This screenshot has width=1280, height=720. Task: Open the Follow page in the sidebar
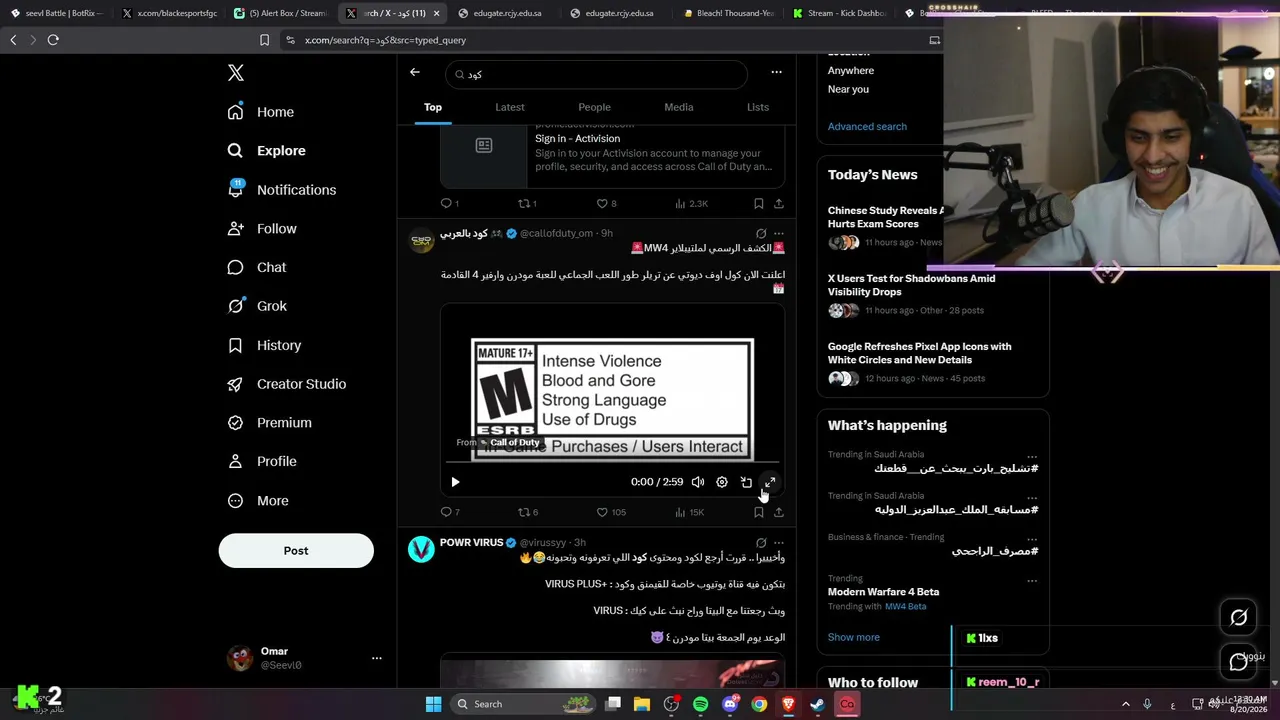[x=262, y=229]
